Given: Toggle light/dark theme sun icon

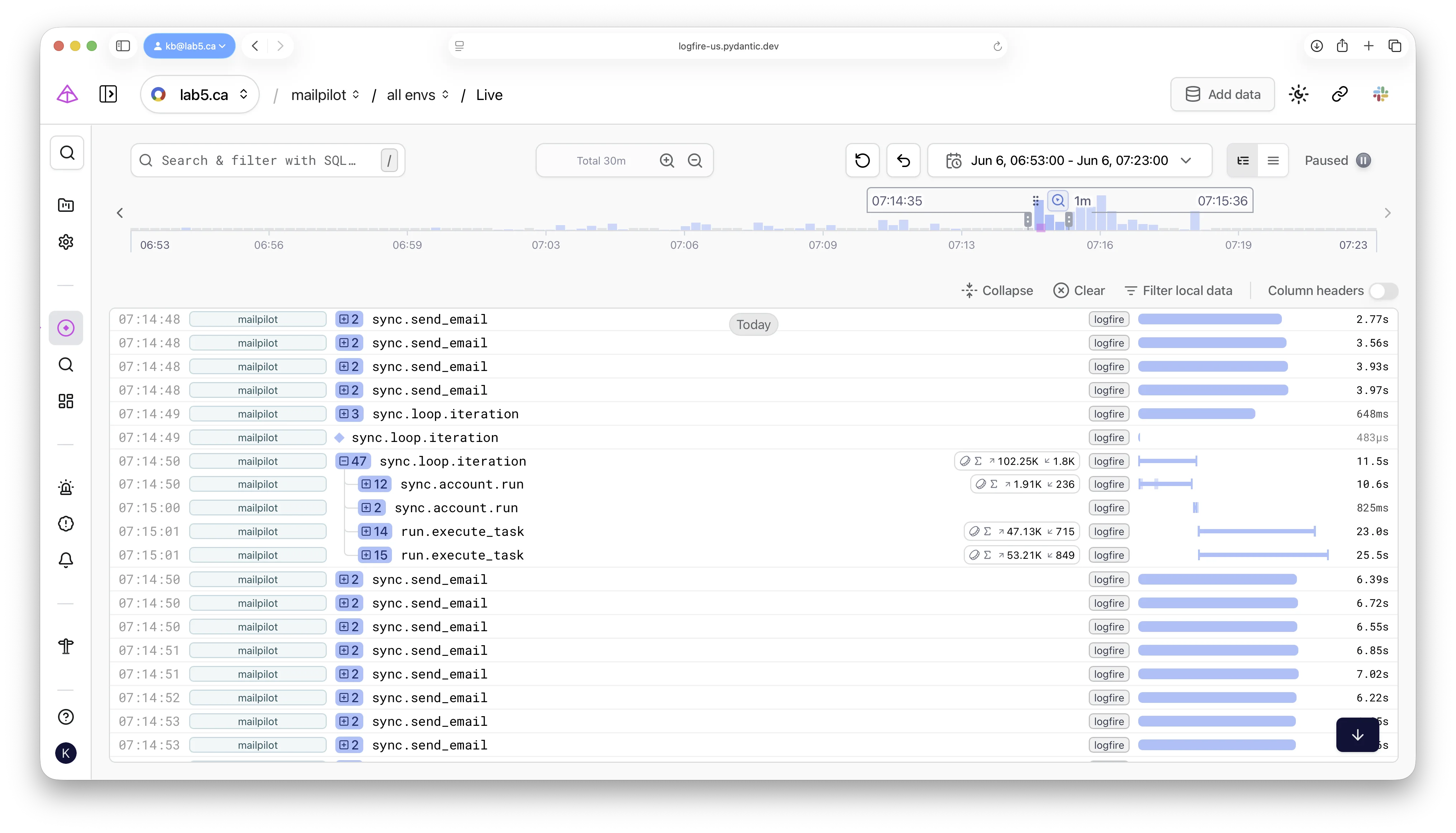Looking at the screenshot, I should point(1299,94).
